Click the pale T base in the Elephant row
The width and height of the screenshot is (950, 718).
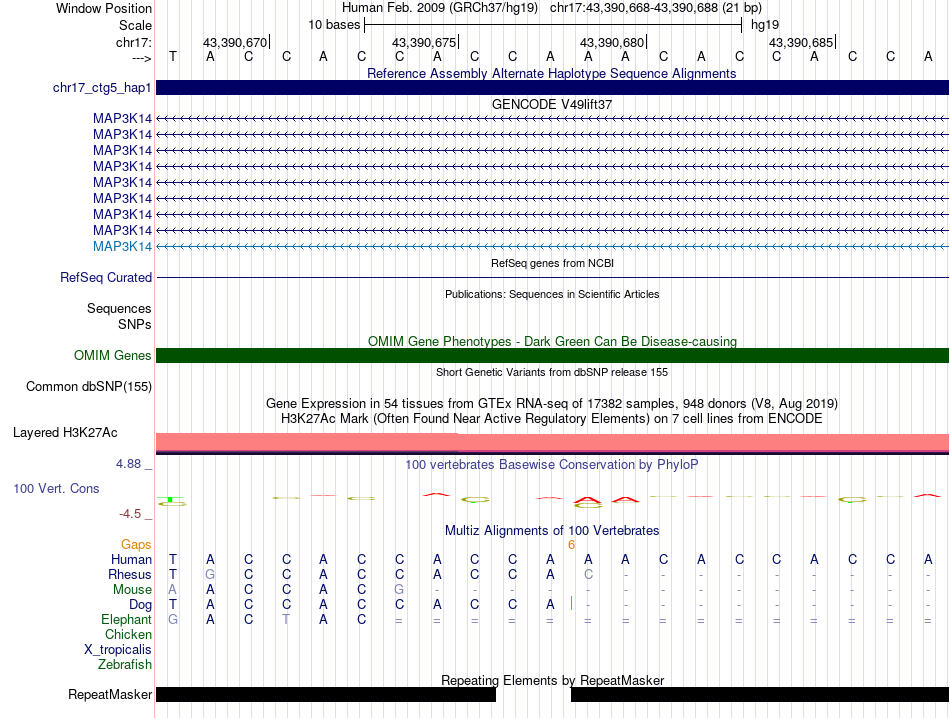[286, 619]
